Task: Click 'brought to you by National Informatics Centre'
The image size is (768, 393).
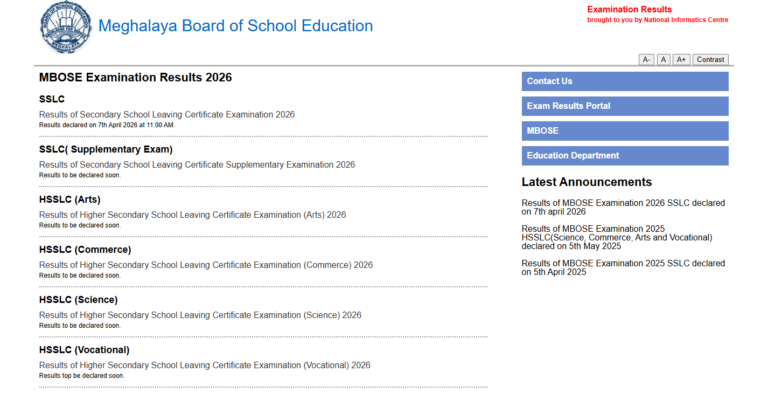Action: click(657, 20)
